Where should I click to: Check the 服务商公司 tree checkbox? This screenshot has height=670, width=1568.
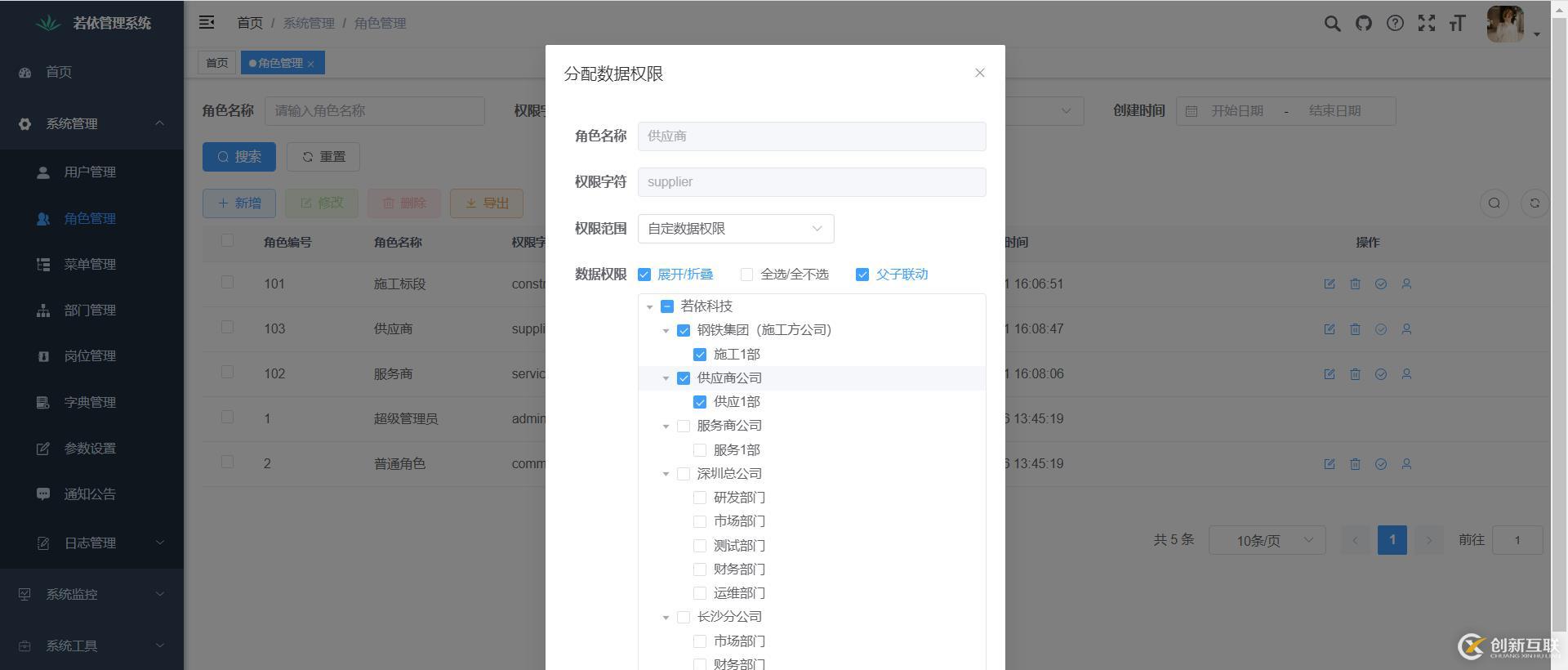pos(684,426)
